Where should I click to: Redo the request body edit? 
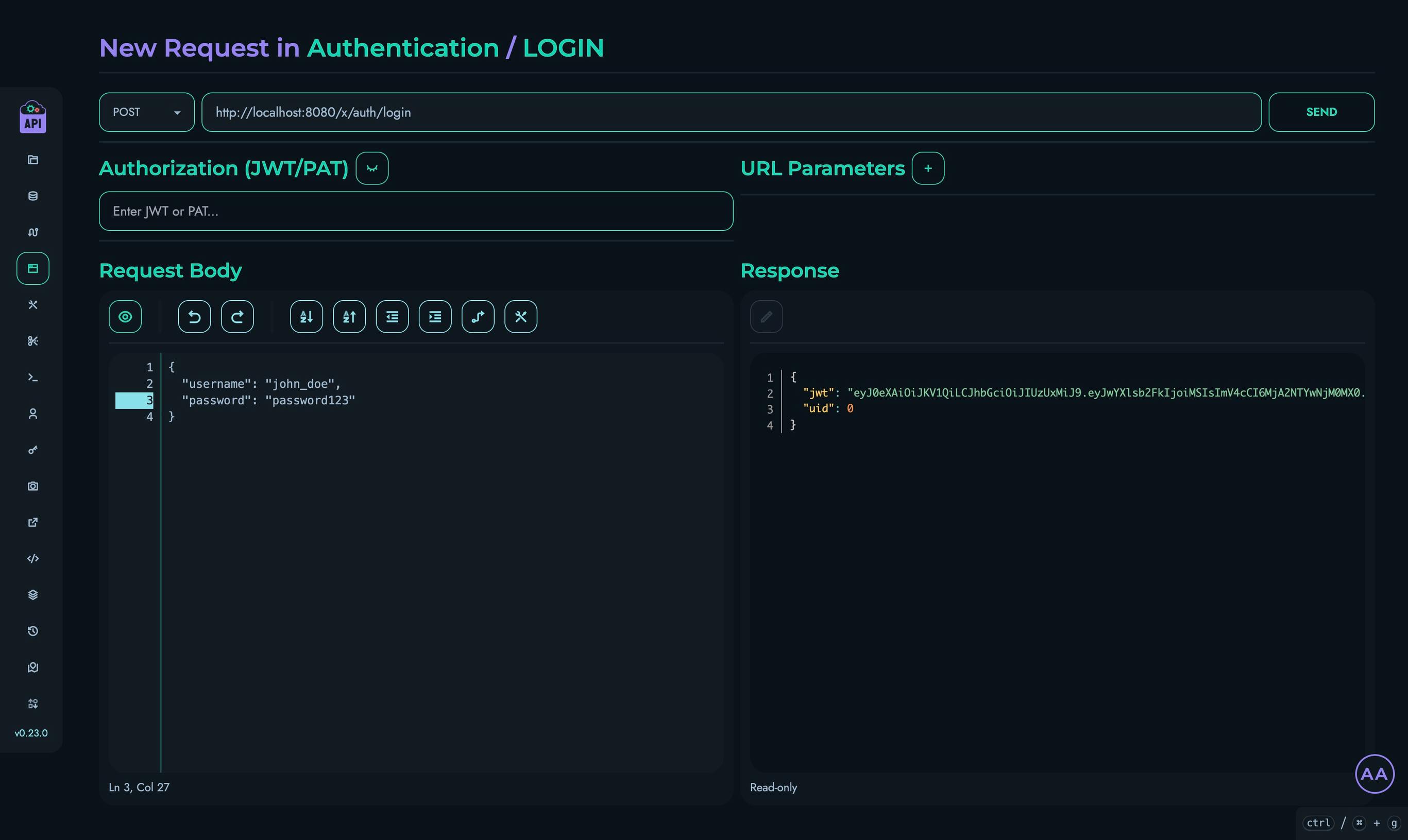coord(237,316)
